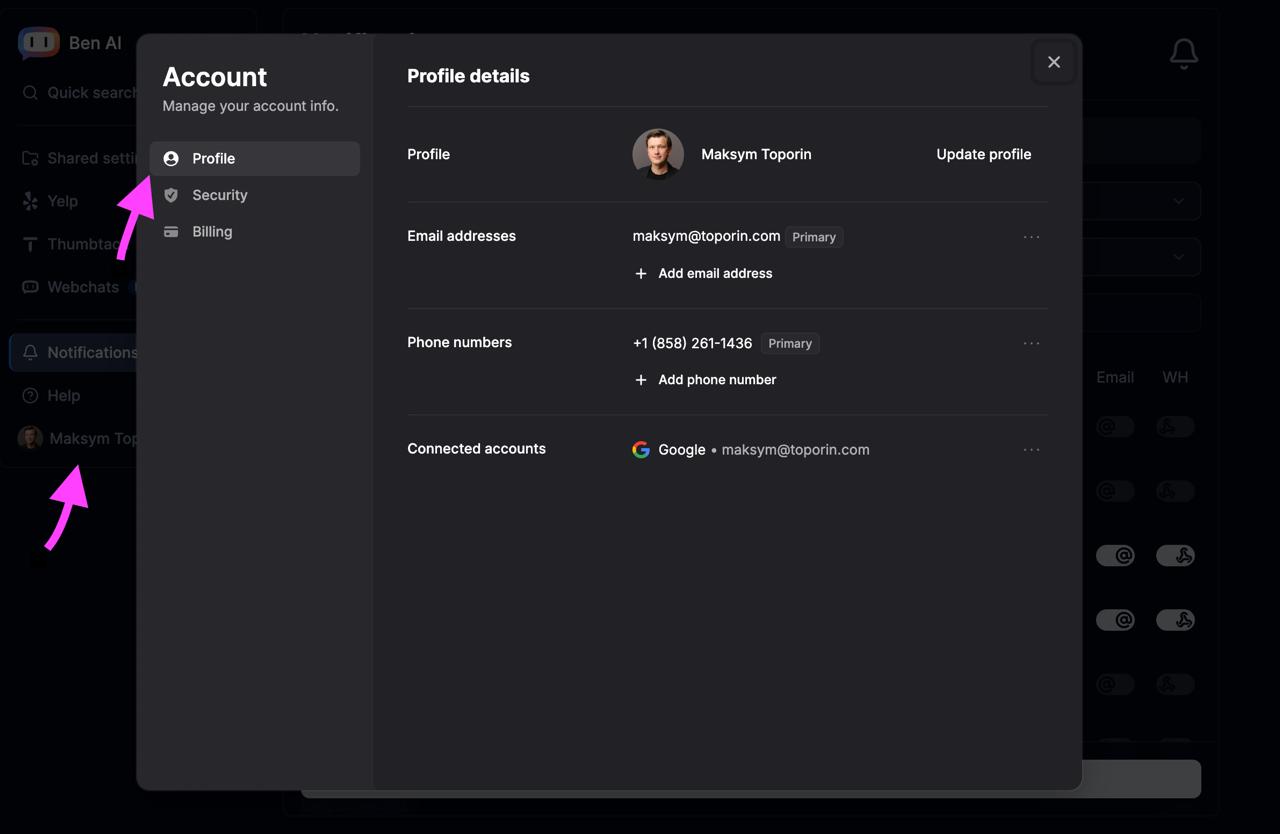Click the Primary badge next to the email
This screenshot has width=1280, height=834.
tap(814, 237)
